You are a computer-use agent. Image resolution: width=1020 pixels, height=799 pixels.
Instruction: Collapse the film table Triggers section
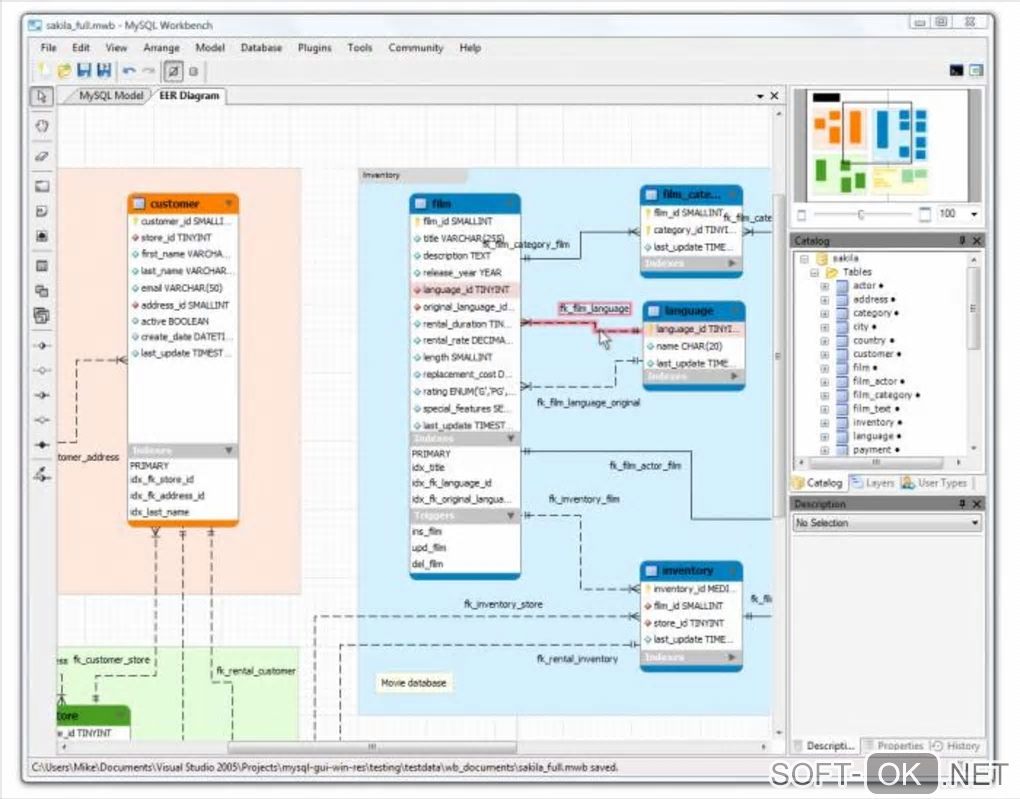(x=511, y=515)
